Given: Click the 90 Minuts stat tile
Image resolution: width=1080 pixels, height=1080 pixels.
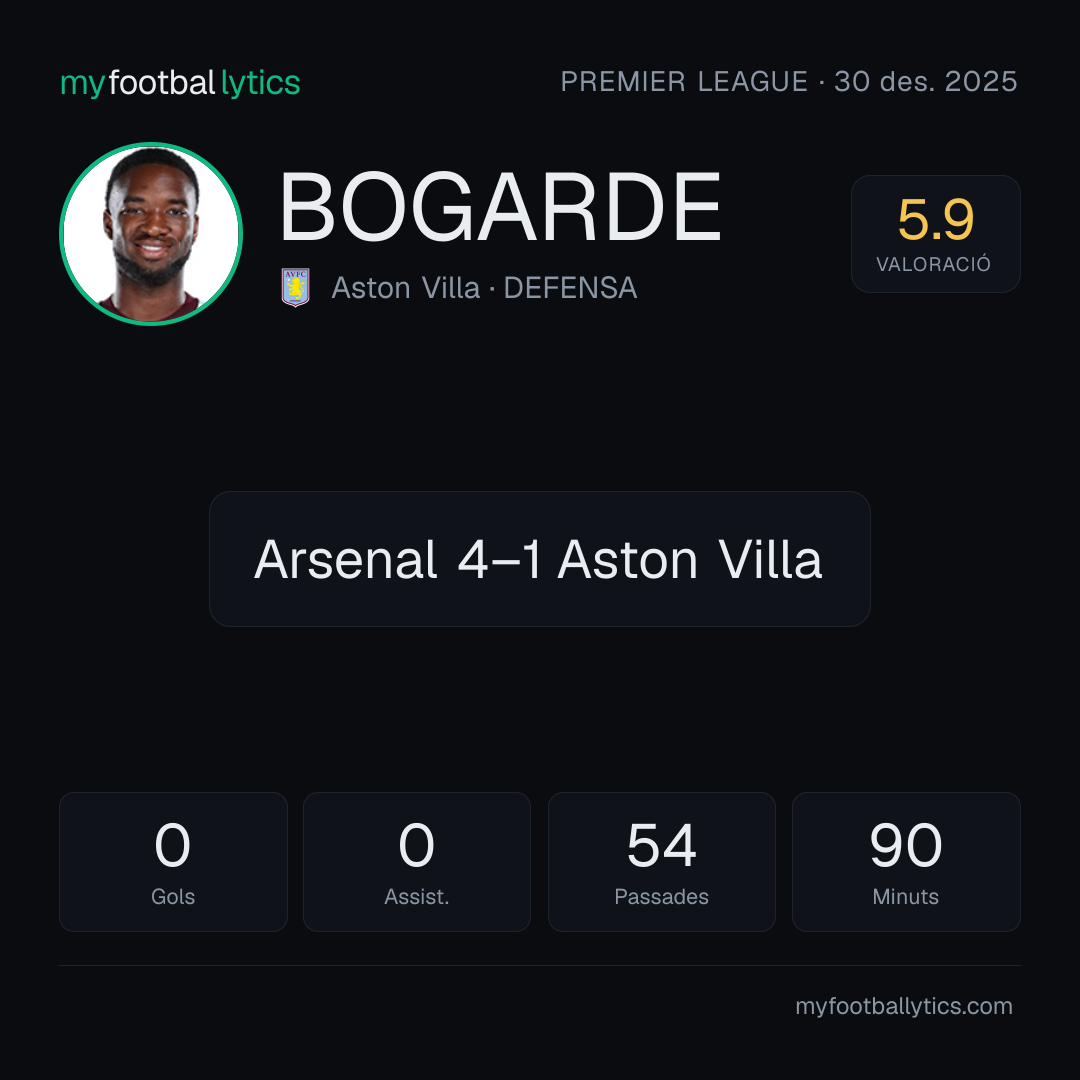Looking at the screenshot, I should (906, 862).
